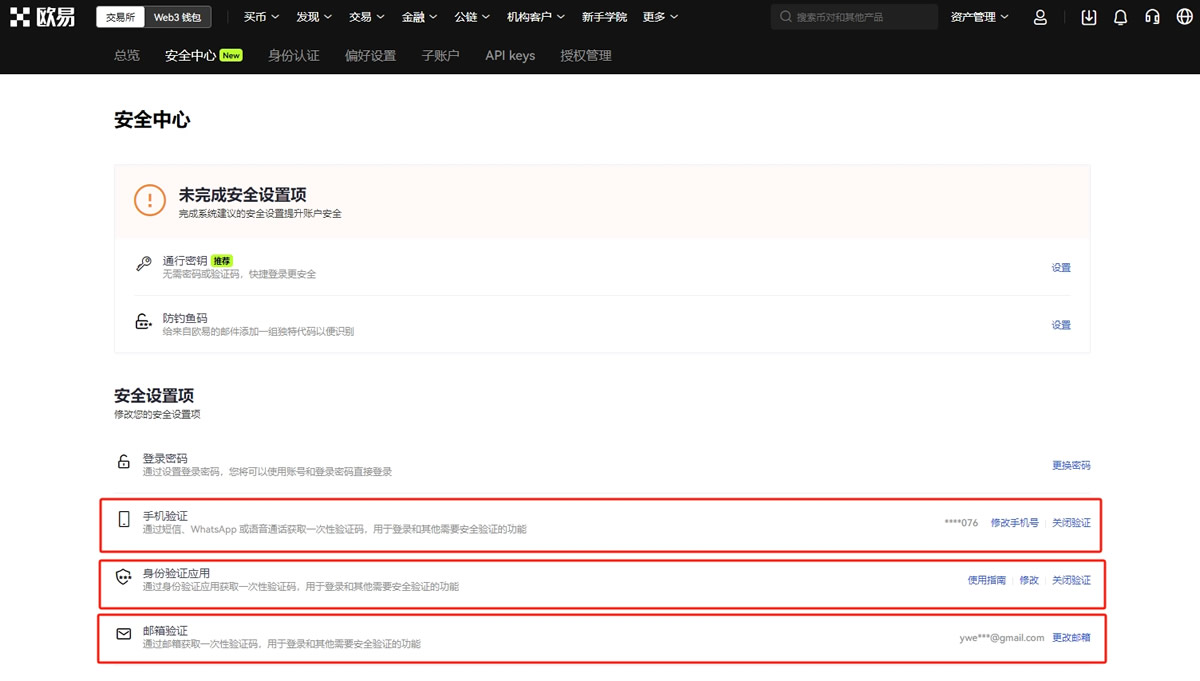Viewport: 1200px width, 681px height.
Task: Open customer support headset icon
Action: click(x=1152, y=16)
